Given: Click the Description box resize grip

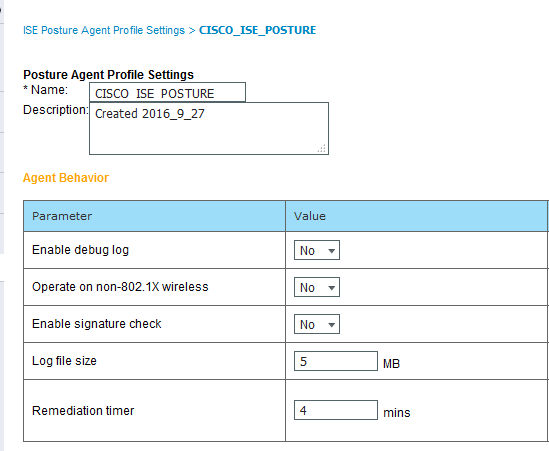Looking at the screenshot, I should [x=322, y=148].
